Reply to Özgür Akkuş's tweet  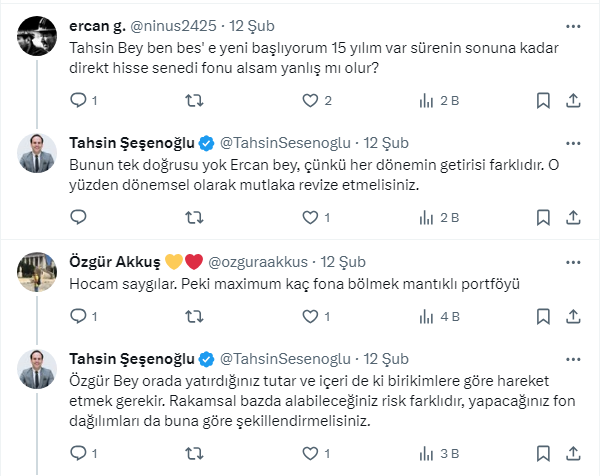[x=80, y=318]
